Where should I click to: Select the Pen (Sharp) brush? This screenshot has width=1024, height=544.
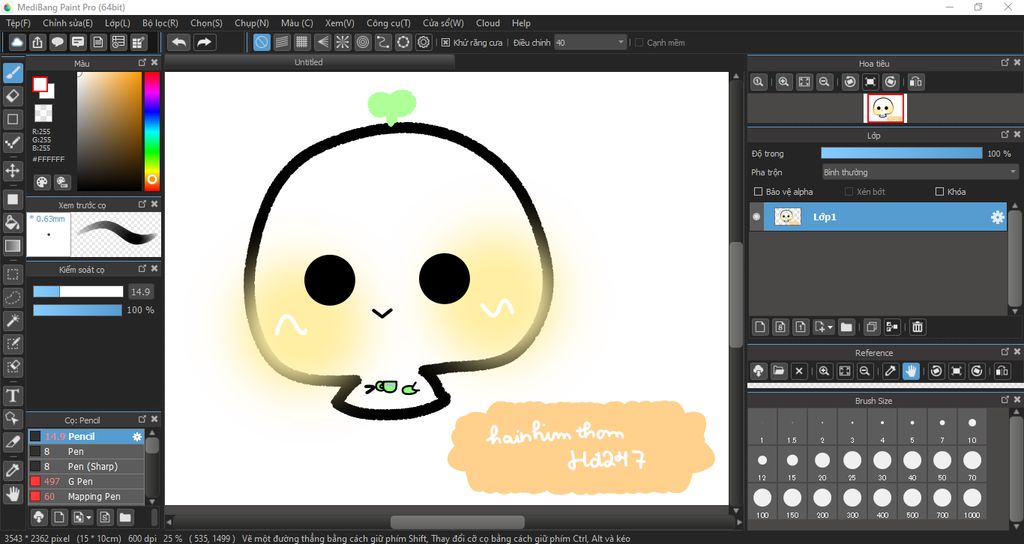tap(86, 467)
